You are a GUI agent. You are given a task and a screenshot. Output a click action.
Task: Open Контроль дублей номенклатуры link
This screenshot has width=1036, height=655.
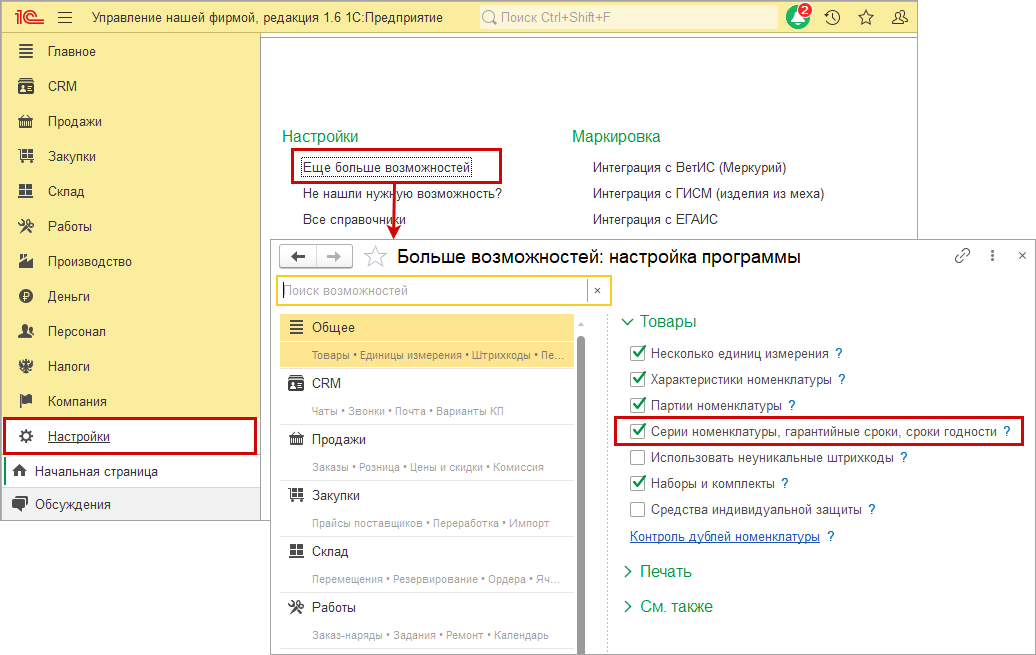[725, 537]
